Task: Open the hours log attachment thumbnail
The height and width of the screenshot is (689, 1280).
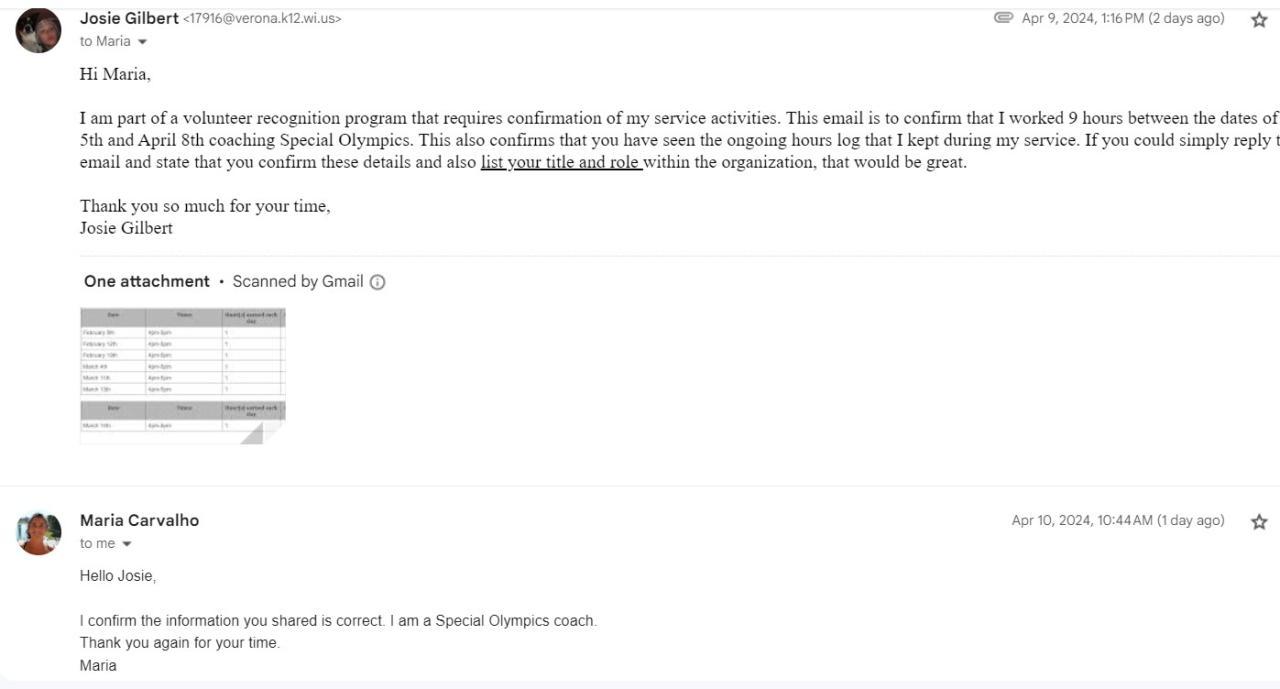Action: point(182,375)
